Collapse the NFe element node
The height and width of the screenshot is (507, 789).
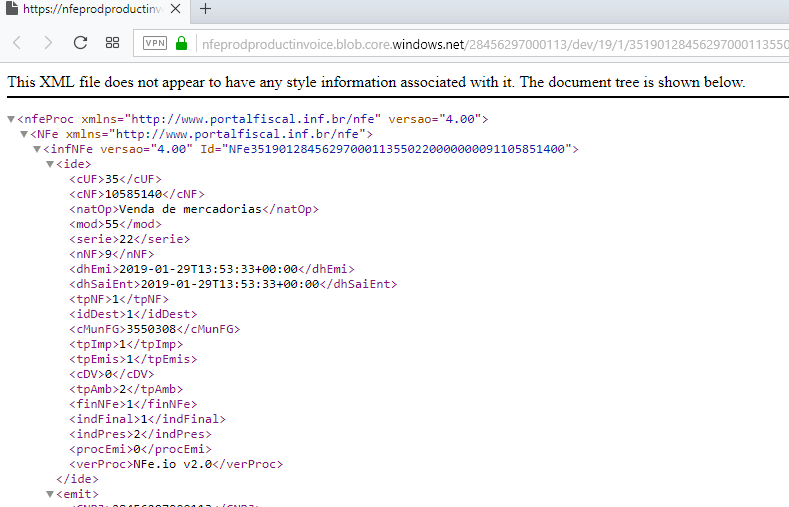coord(24,134)
